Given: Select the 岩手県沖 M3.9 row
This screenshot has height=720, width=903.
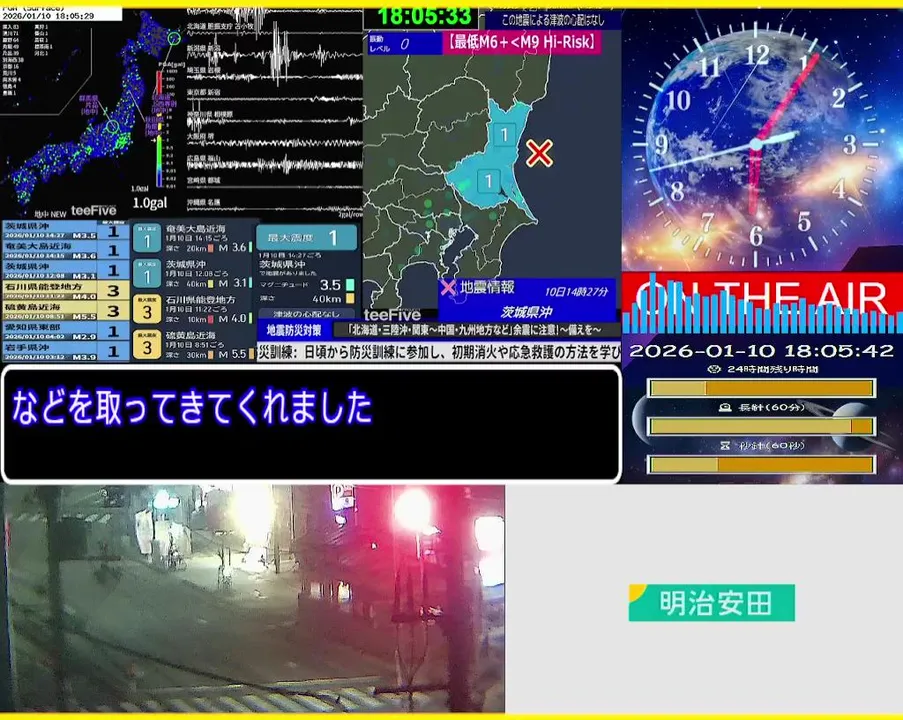Looking at the screenshot, I should point(64,351).
